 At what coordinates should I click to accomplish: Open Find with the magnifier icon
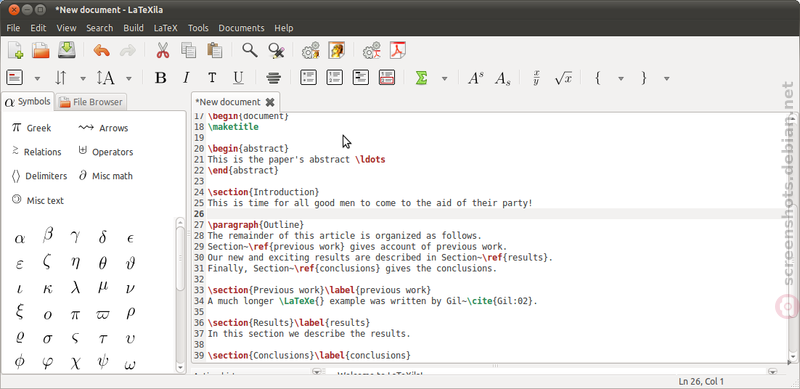point(249,50)
